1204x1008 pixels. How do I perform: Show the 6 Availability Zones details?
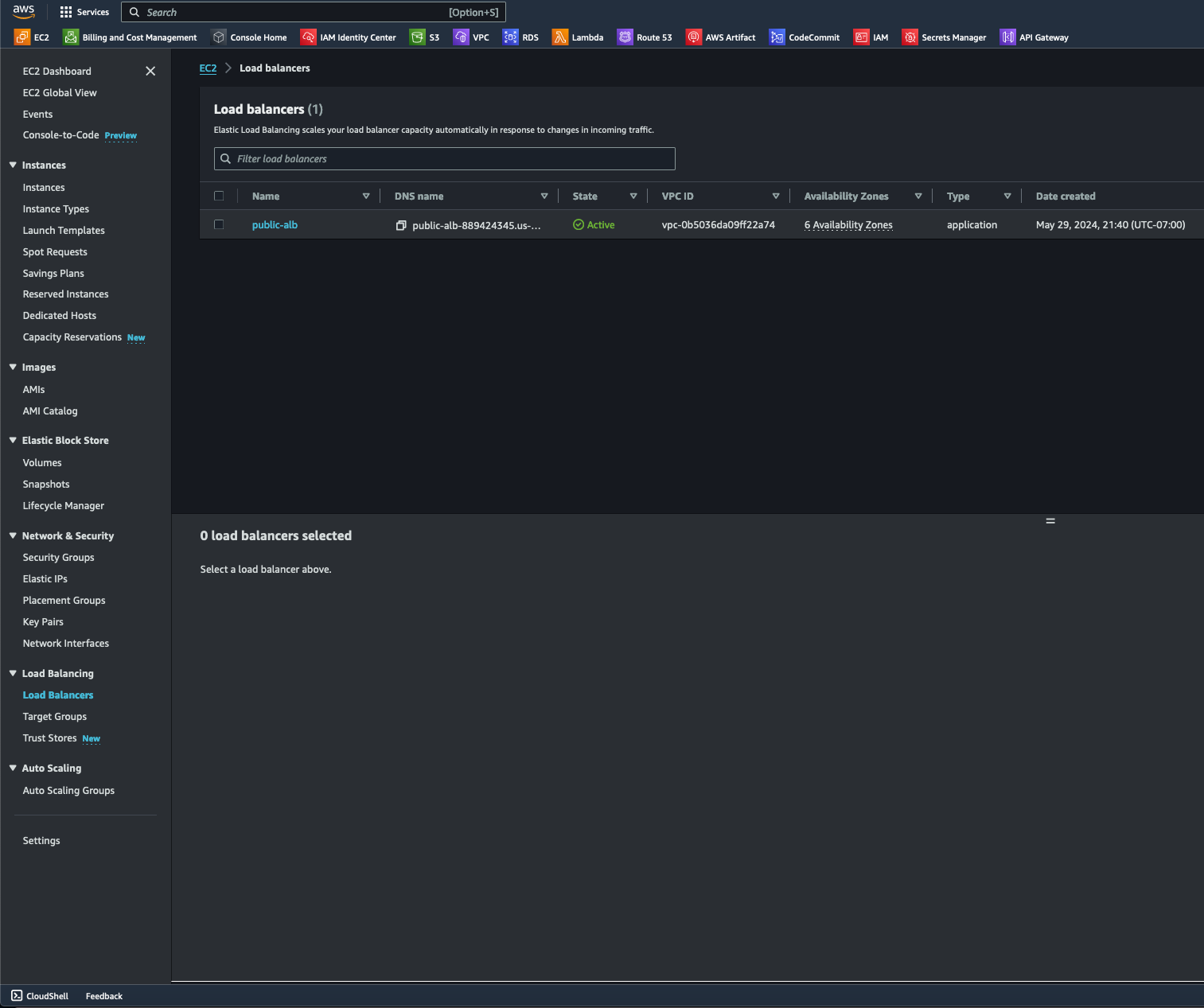pyautogui.click(x=848, y=225)
